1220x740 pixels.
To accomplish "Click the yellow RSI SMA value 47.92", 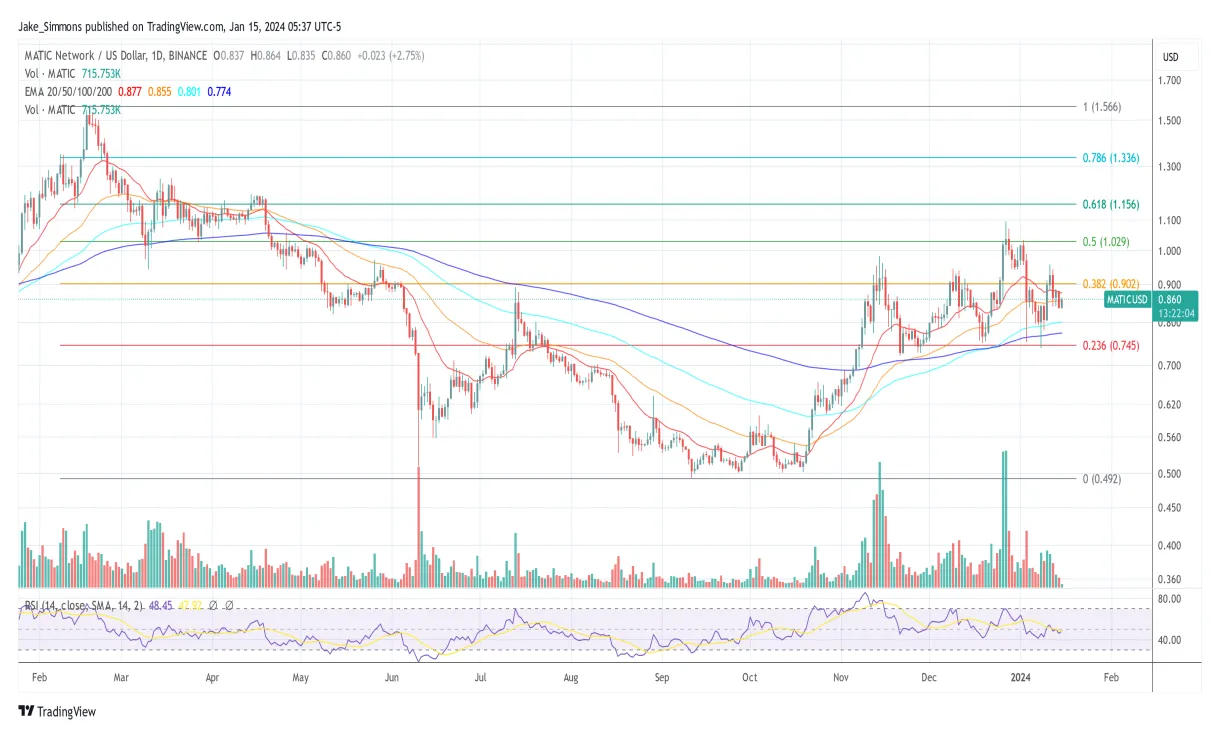I will pyautogui.click(x=190, y=604).
